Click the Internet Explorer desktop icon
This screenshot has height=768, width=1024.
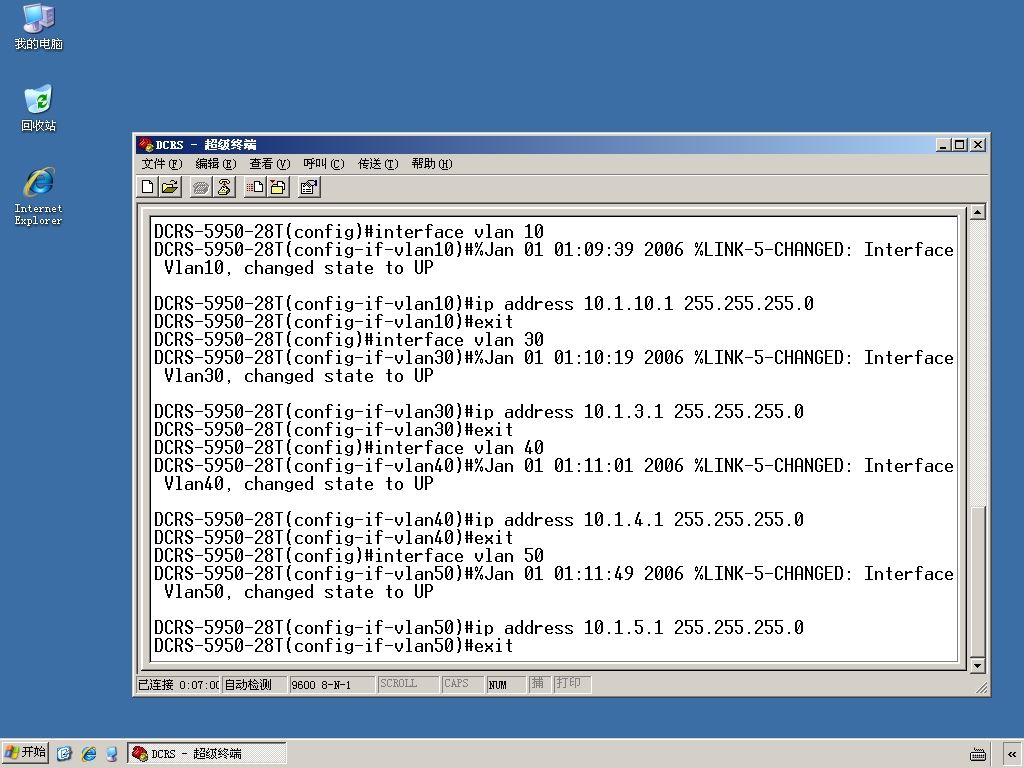(39, 196)
